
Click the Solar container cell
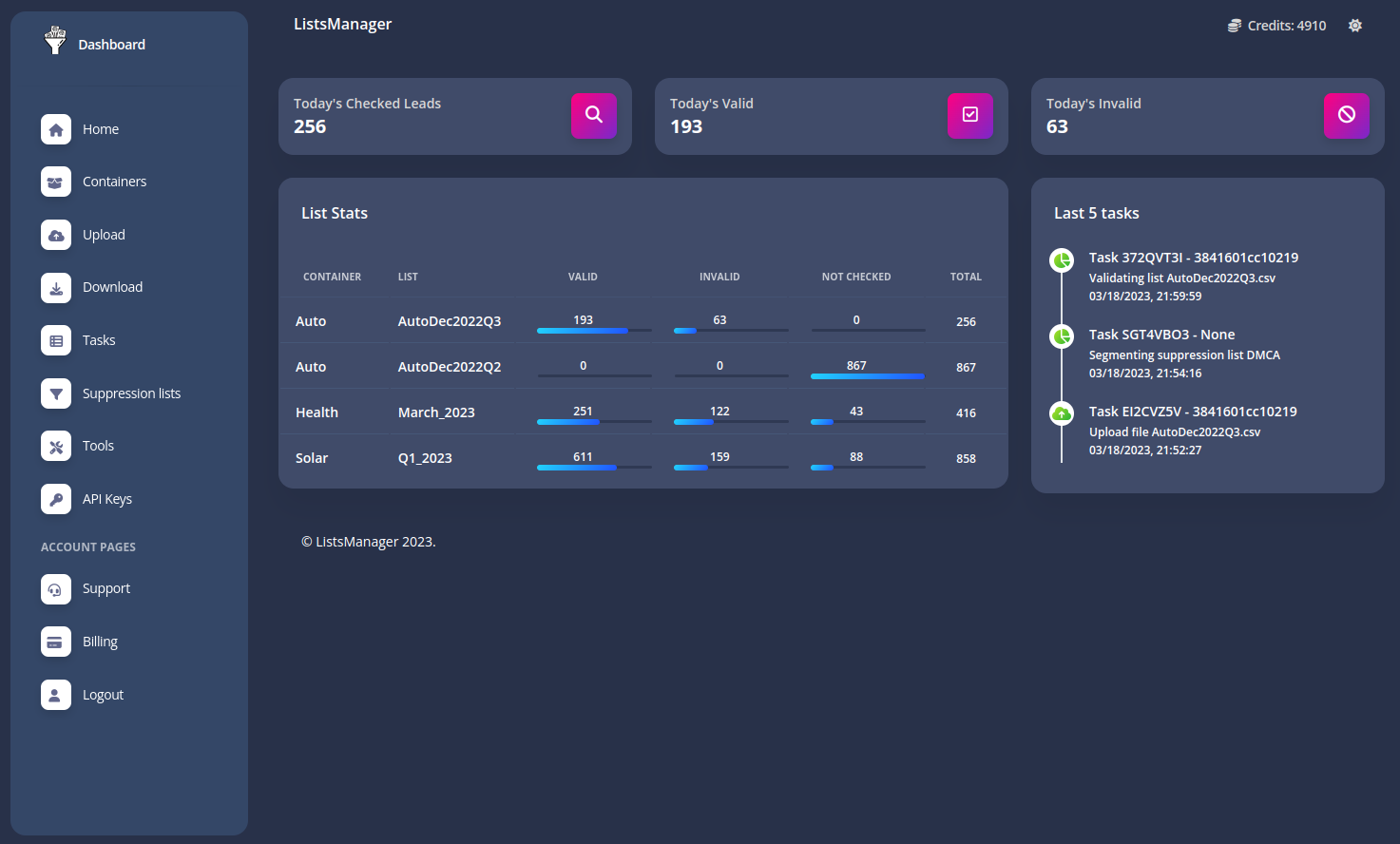pyautogui.click(x=312, y=458)
